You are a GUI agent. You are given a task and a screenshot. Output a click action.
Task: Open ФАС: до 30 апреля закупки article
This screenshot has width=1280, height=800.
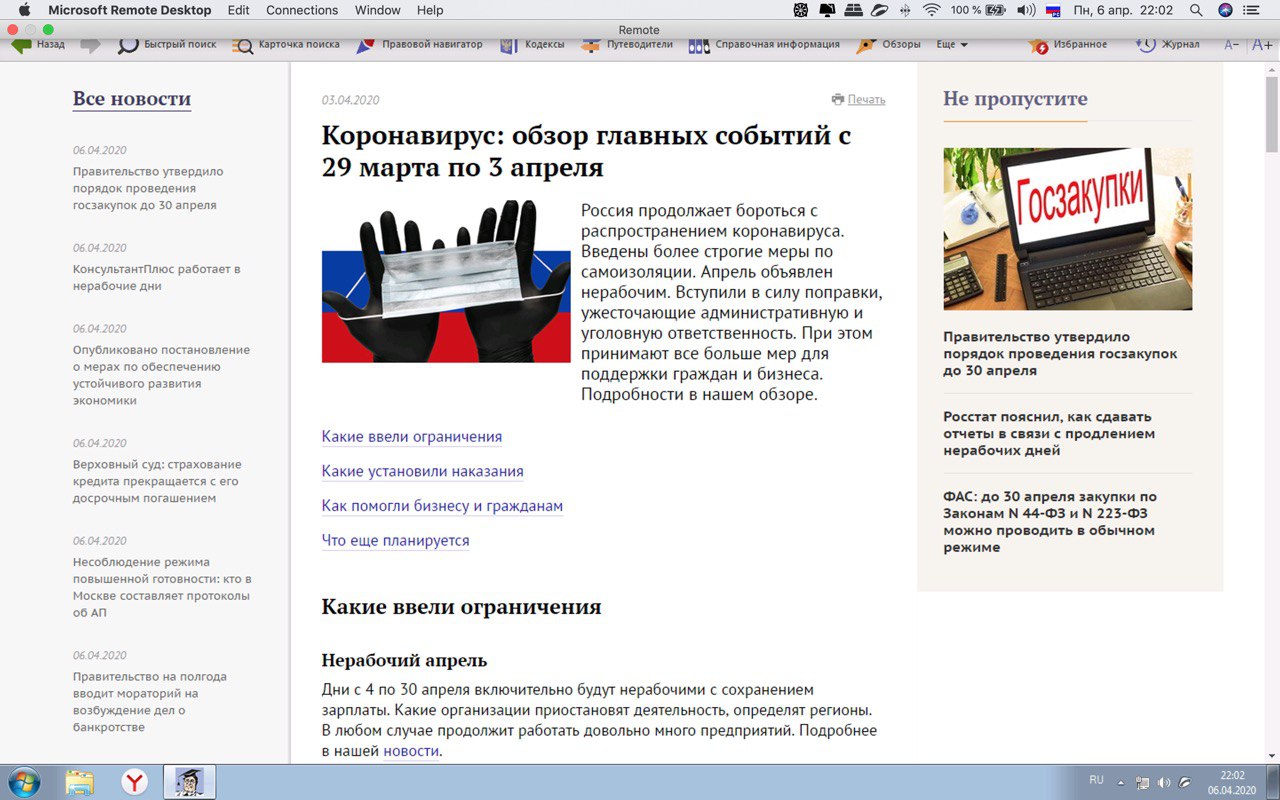1050,522
